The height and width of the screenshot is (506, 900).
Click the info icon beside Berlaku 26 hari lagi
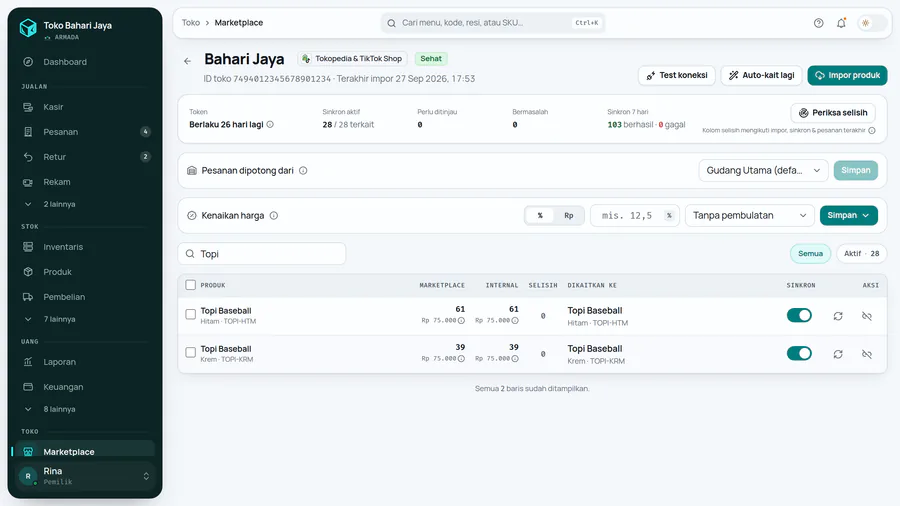tap(270, 124)
